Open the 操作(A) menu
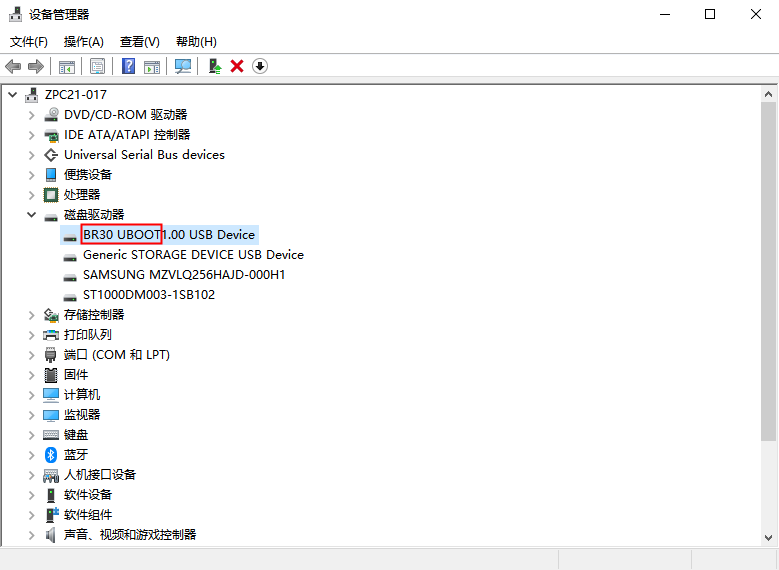 pyautogui.click(x=83, y=42)
